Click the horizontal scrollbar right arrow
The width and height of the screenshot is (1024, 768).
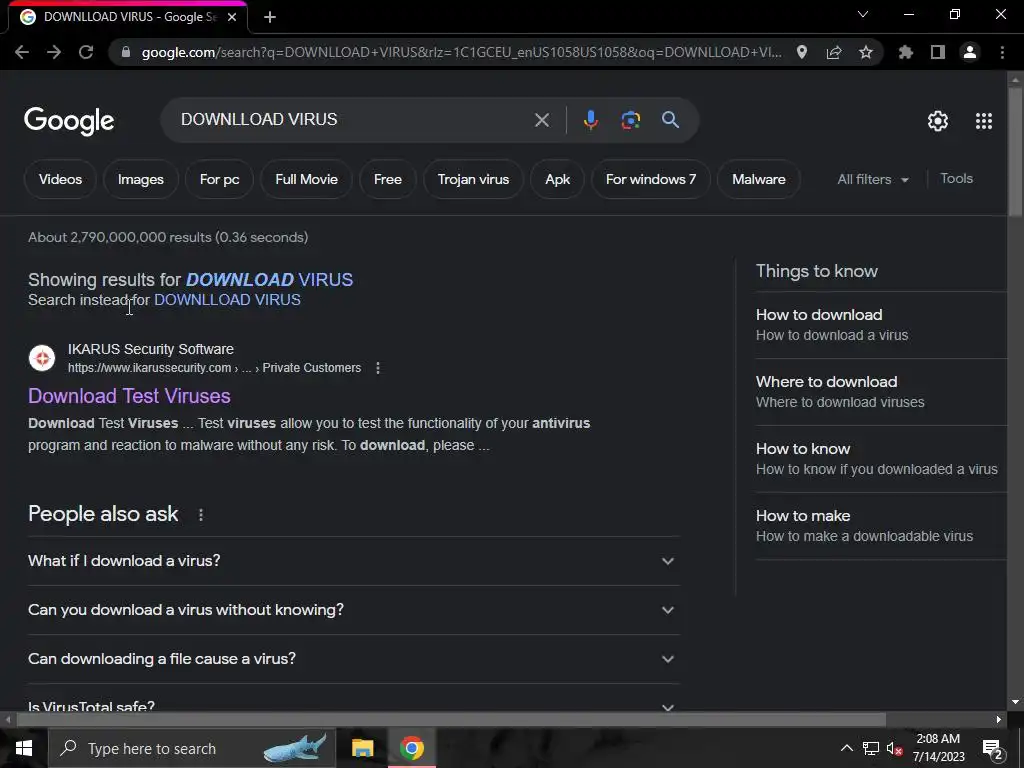[x=999, y=720]
